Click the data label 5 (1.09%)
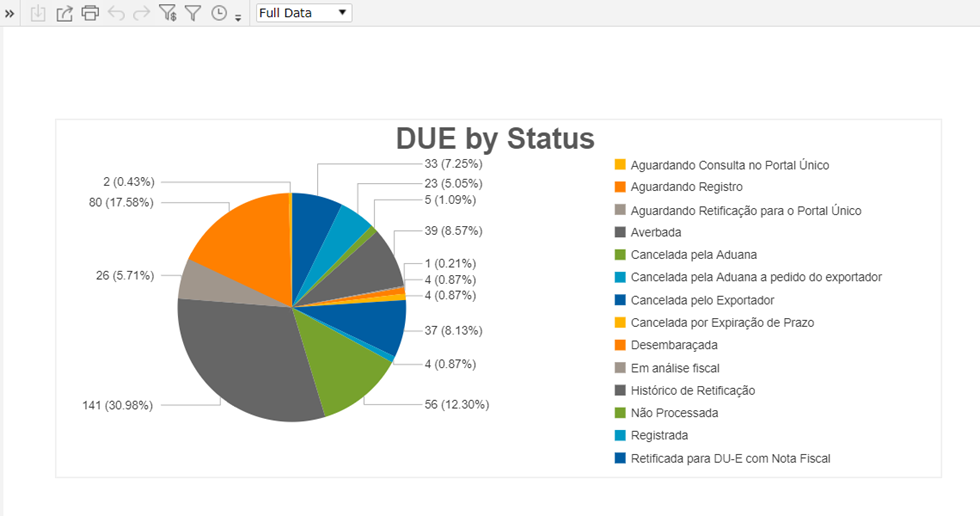The image size is (980, 516). click(x=450, y=200)
